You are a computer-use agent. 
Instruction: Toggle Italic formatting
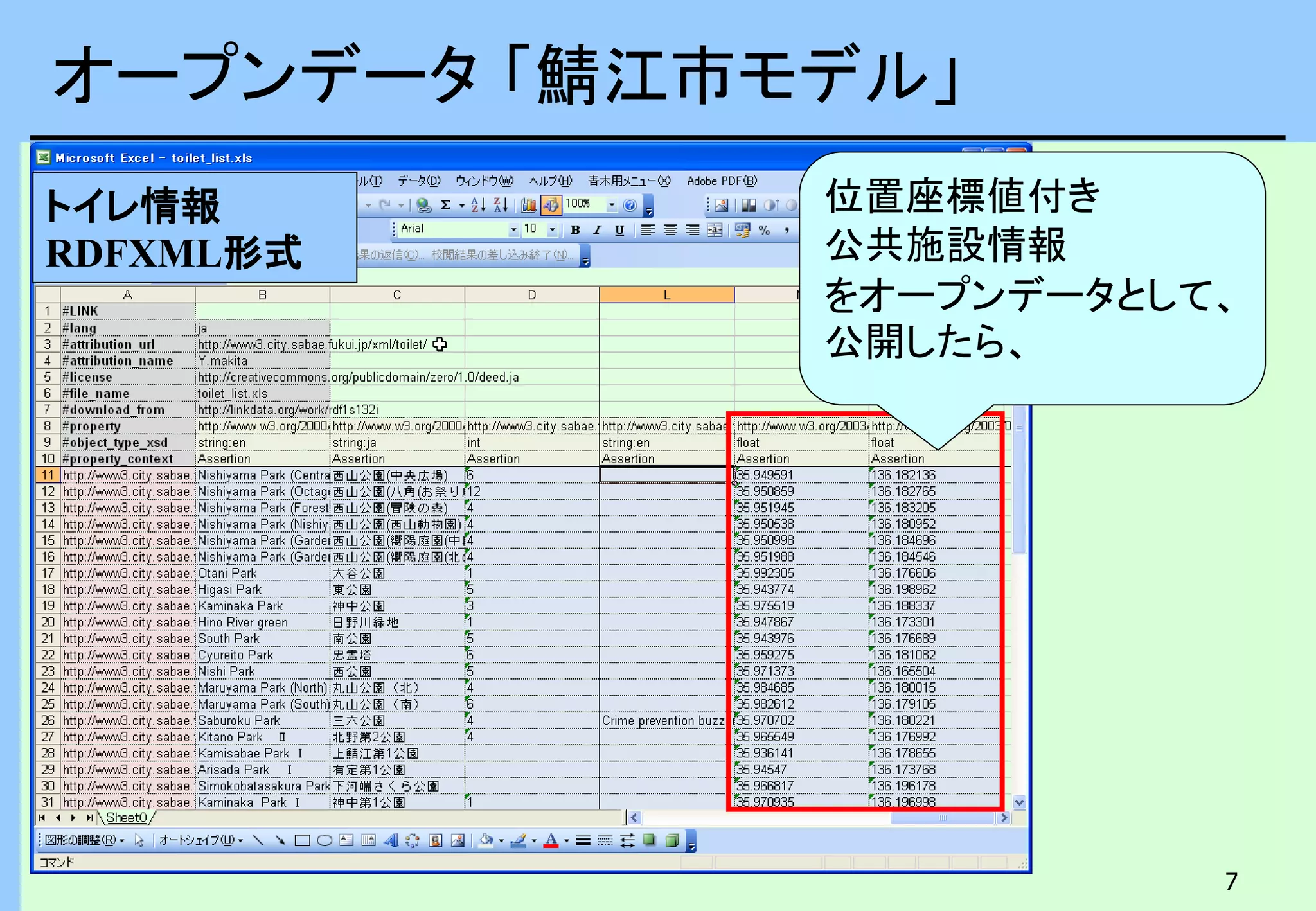pos(597,230)
